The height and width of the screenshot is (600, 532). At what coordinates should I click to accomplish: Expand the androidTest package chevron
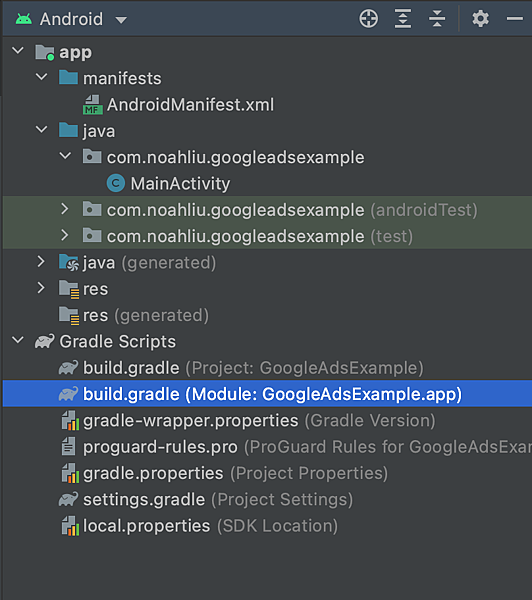[x=65, y=209]
